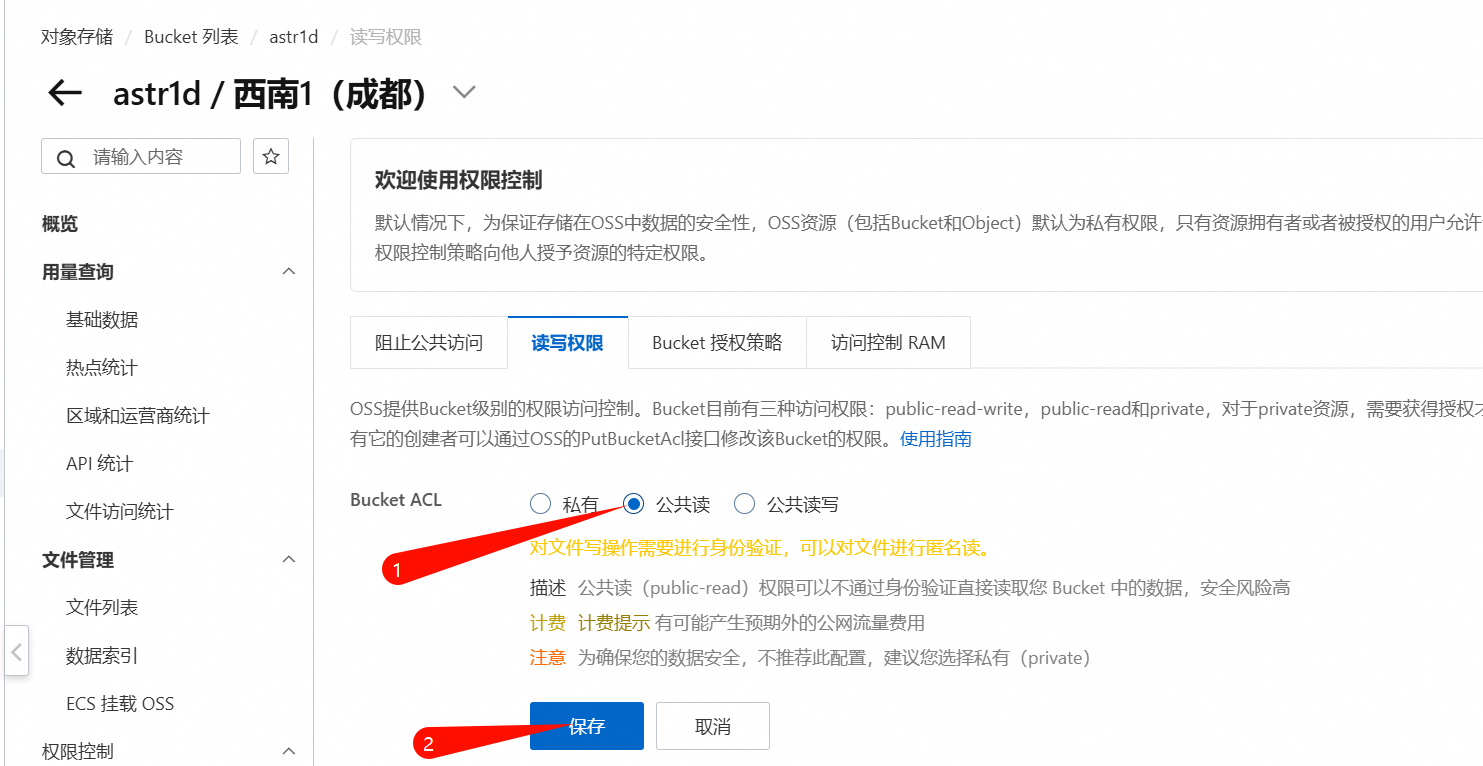This screenshot has width=1483, height=766.
Task: Click the 保存 button
Action: tap(586, 726)
